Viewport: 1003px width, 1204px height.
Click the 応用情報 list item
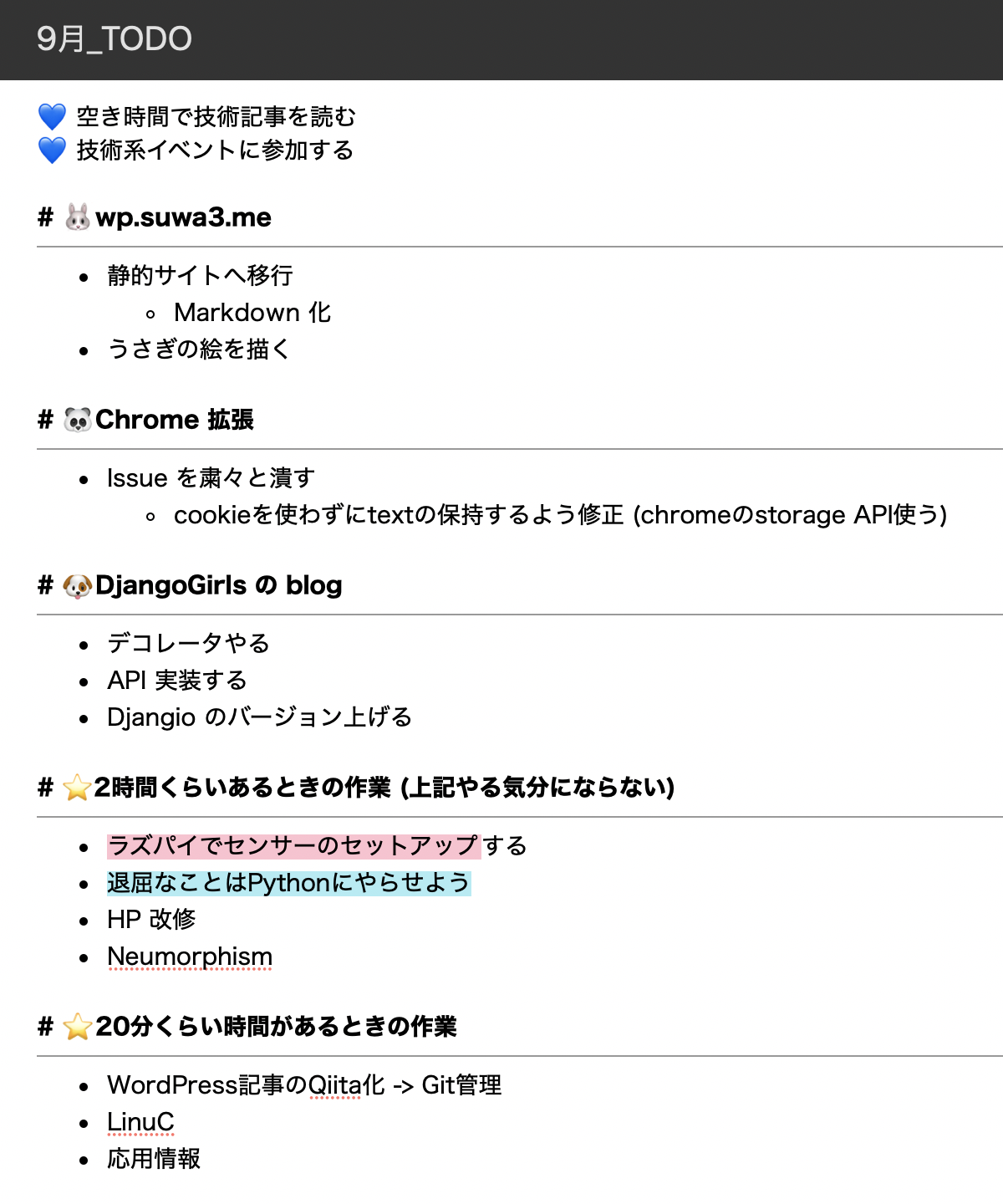coord(154,1159)
